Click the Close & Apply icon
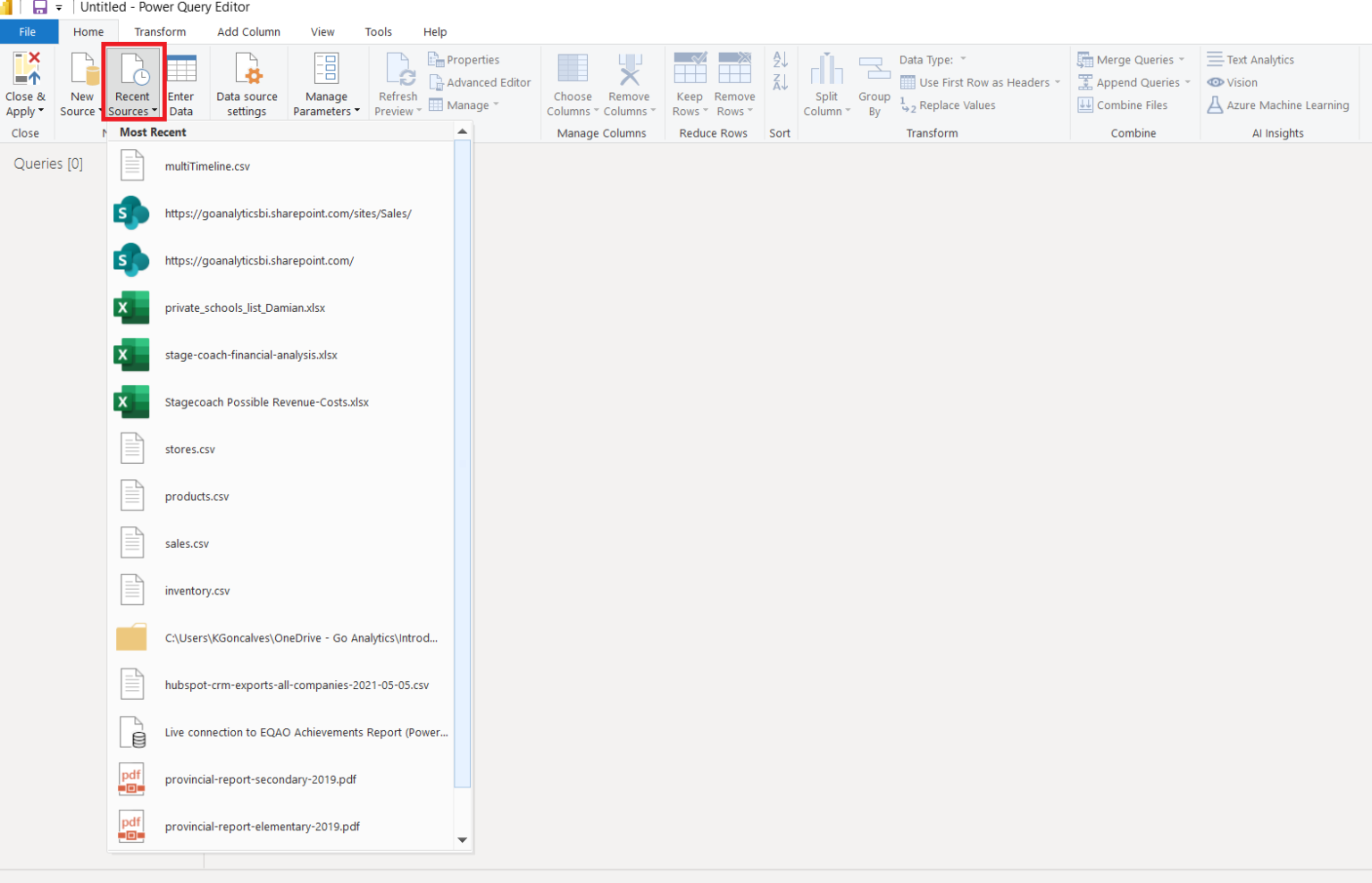 click(26, 69)
